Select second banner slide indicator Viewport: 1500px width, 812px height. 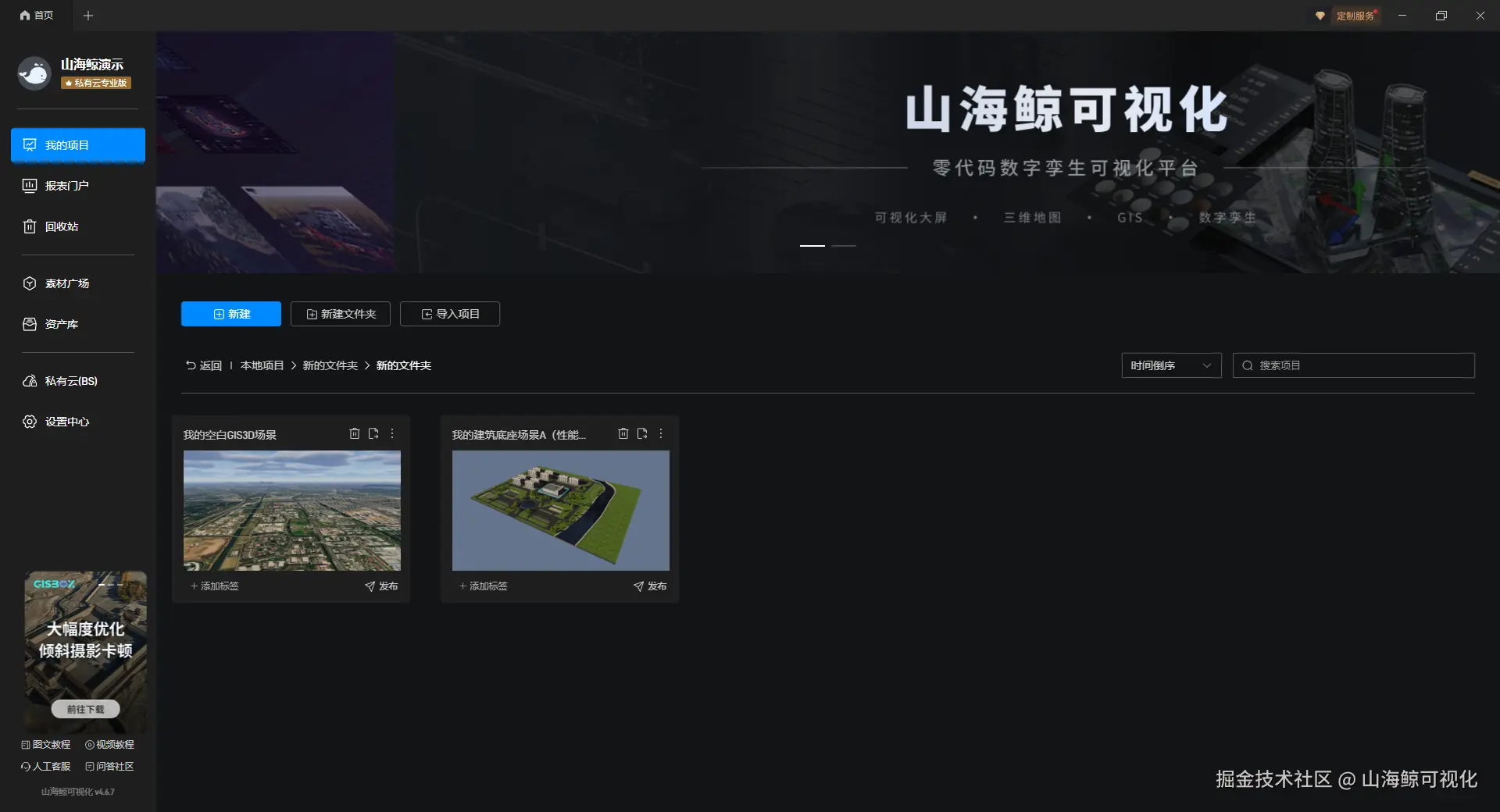[844, 245]
